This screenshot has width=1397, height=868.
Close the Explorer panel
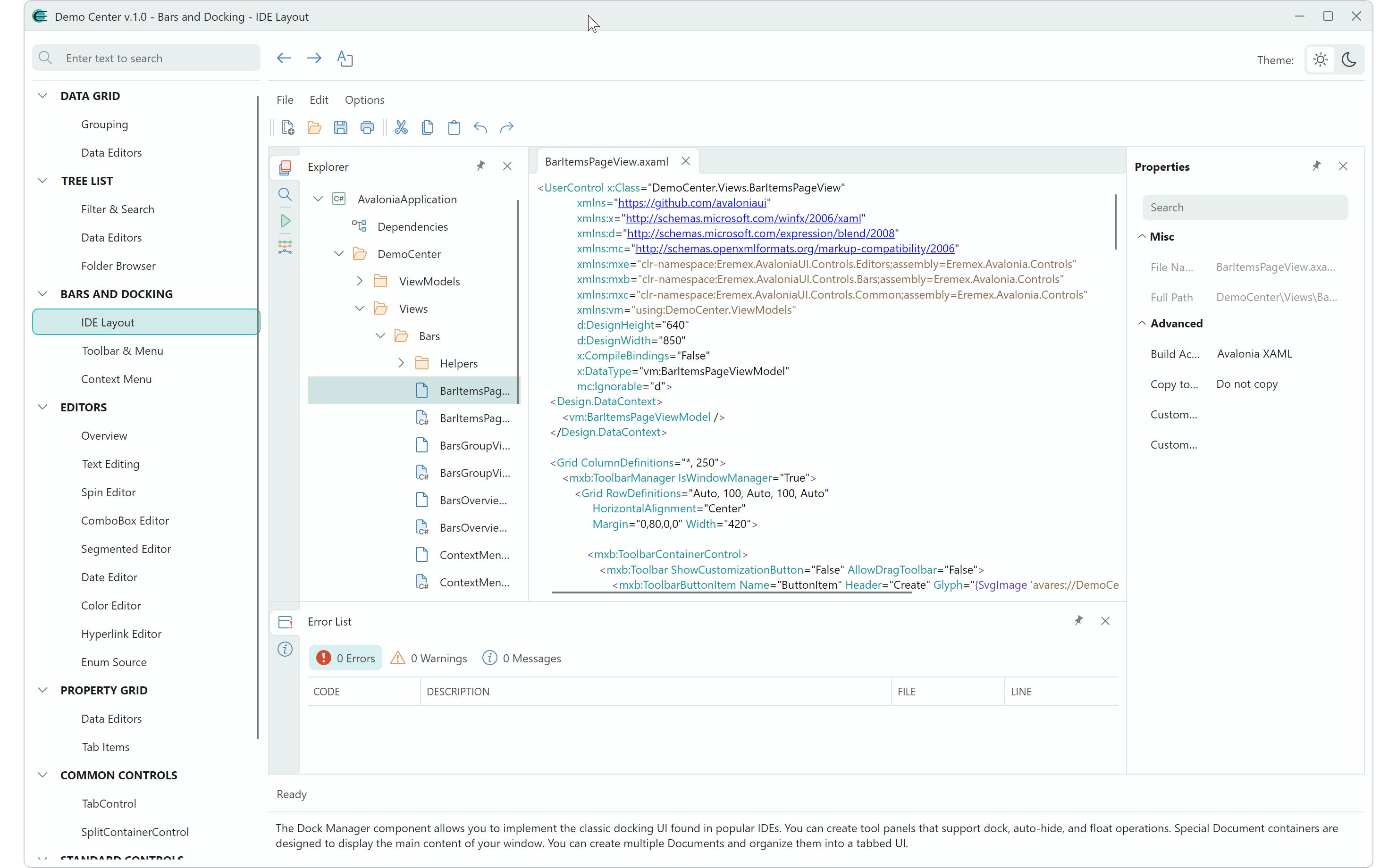[x=507, y=166]
